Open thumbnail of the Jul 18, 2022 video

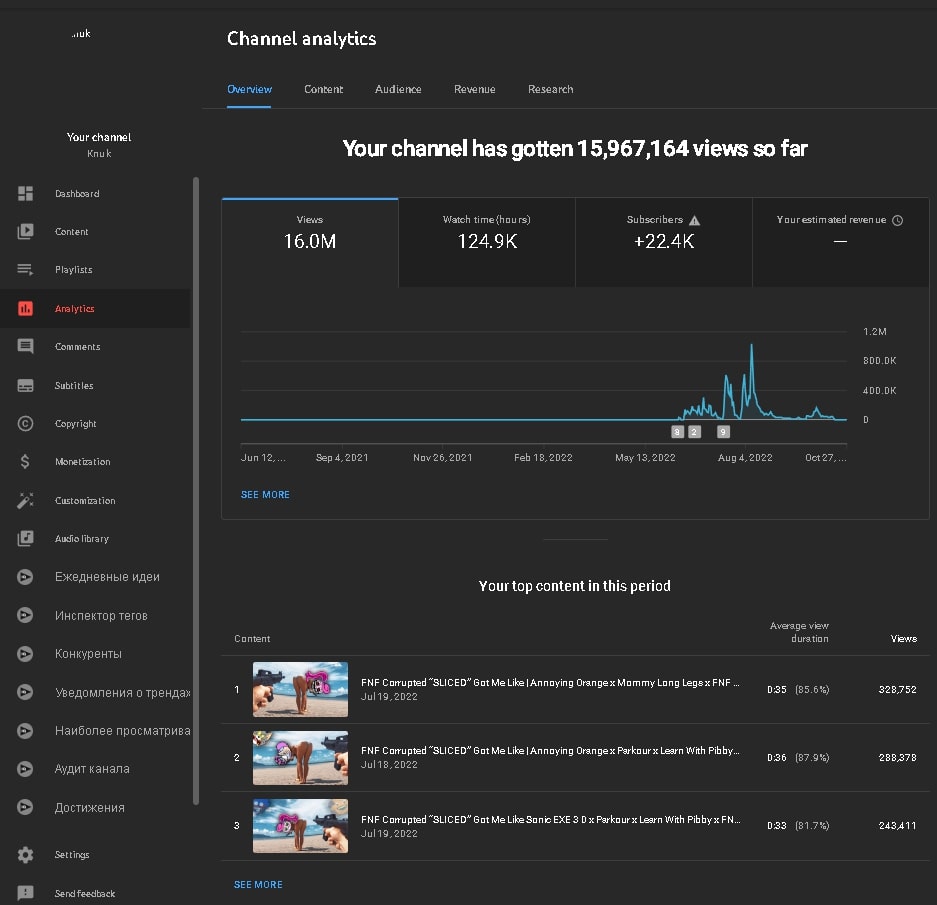coord(300,757)
